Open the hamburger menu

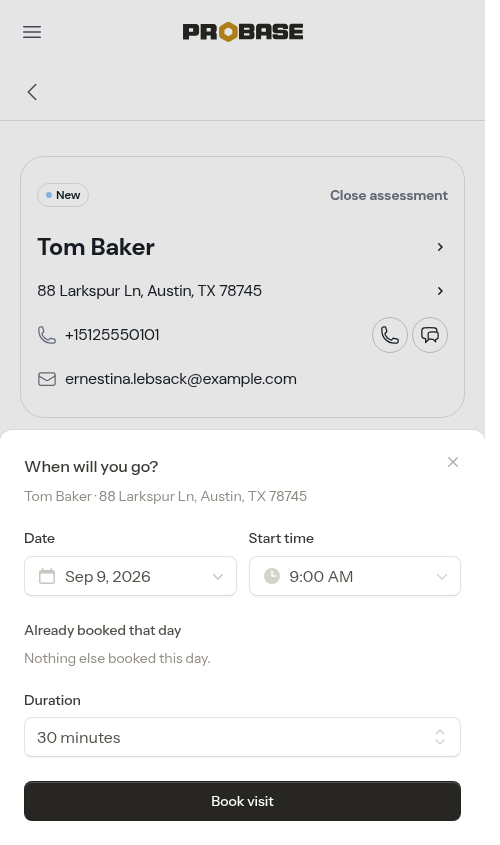point(32,32)
